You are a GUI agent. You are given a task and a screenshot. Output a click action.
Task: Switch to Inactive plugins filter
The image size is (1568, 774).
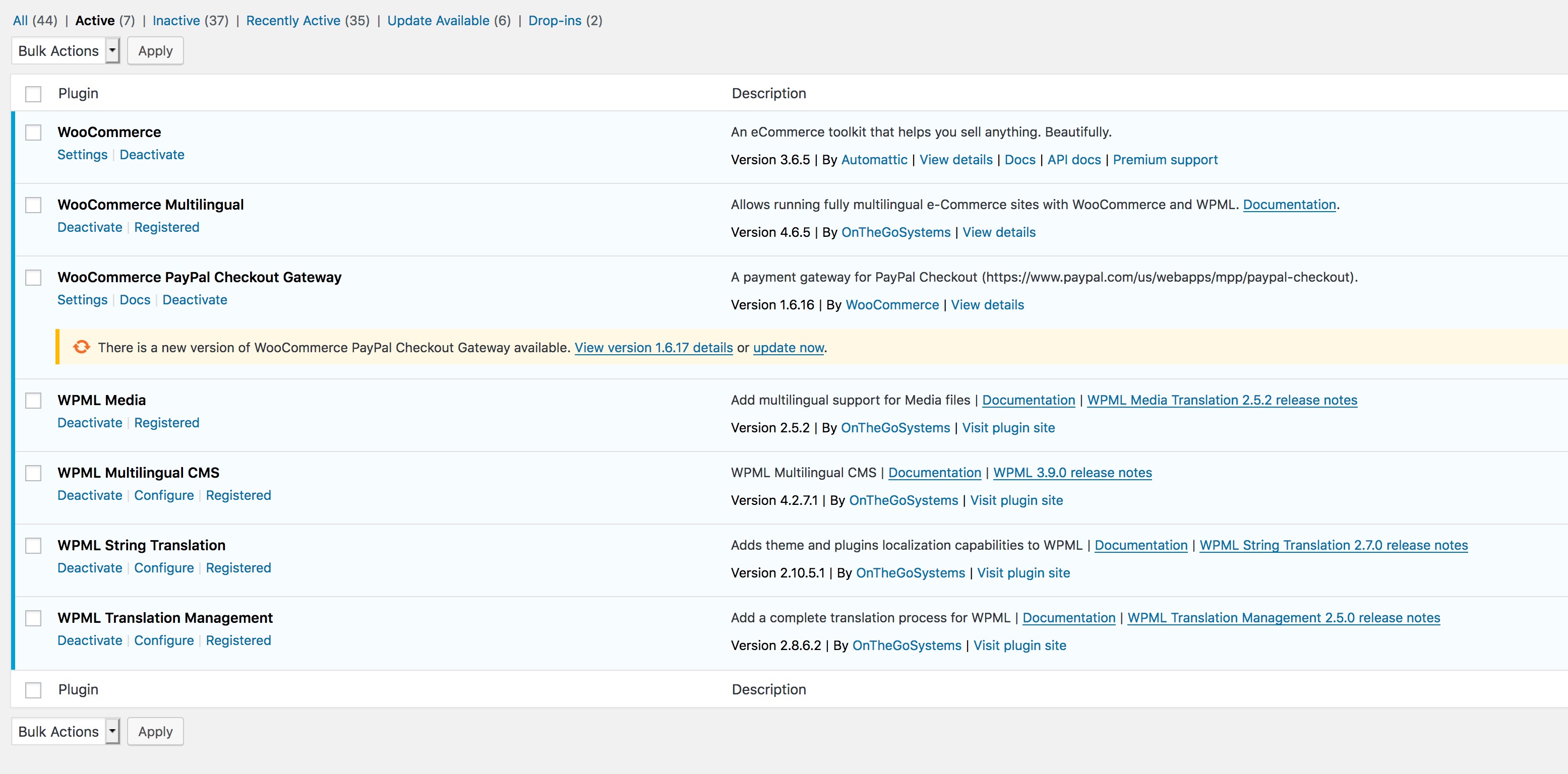(x=176, y=21)
